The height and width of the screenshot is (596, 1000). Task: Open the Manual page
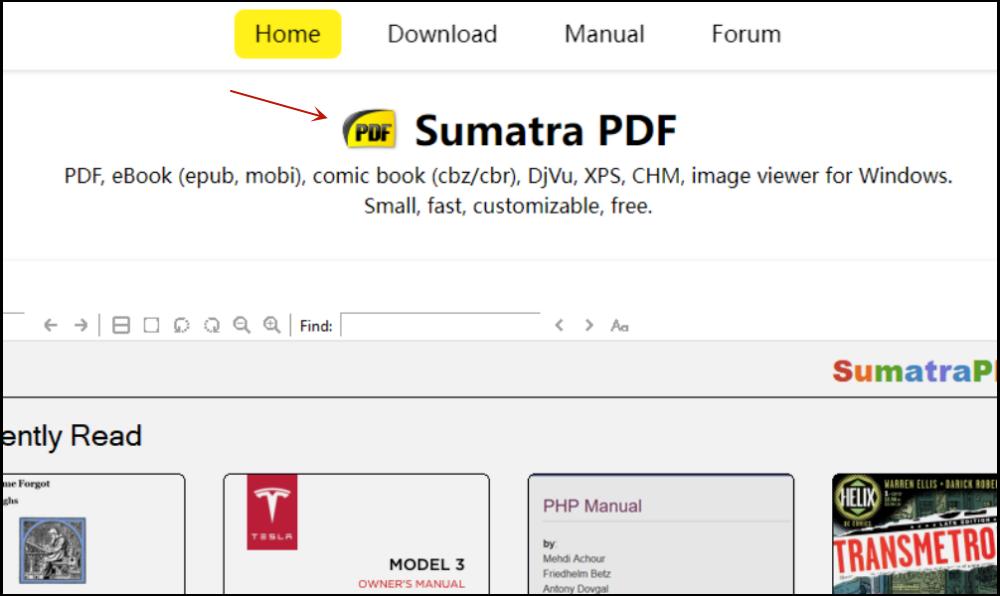coord(604,34)
